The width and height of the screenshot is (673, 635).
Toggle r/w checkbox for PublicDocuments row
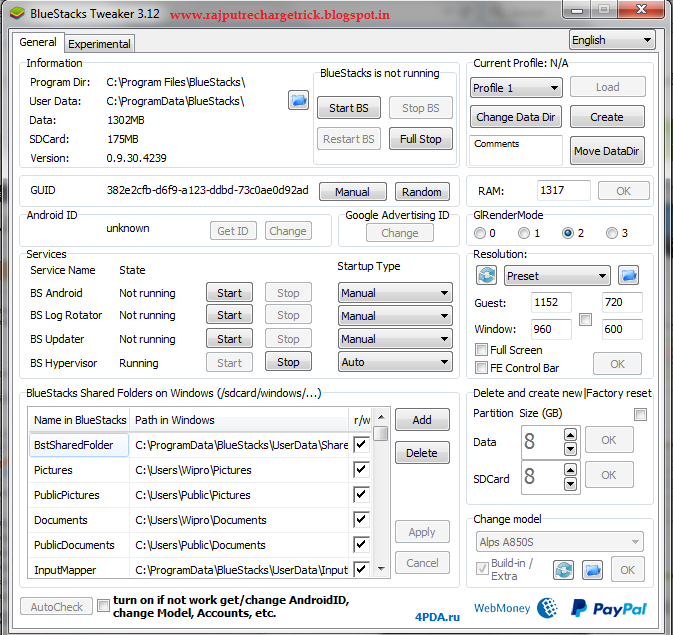tap(361, 544)
